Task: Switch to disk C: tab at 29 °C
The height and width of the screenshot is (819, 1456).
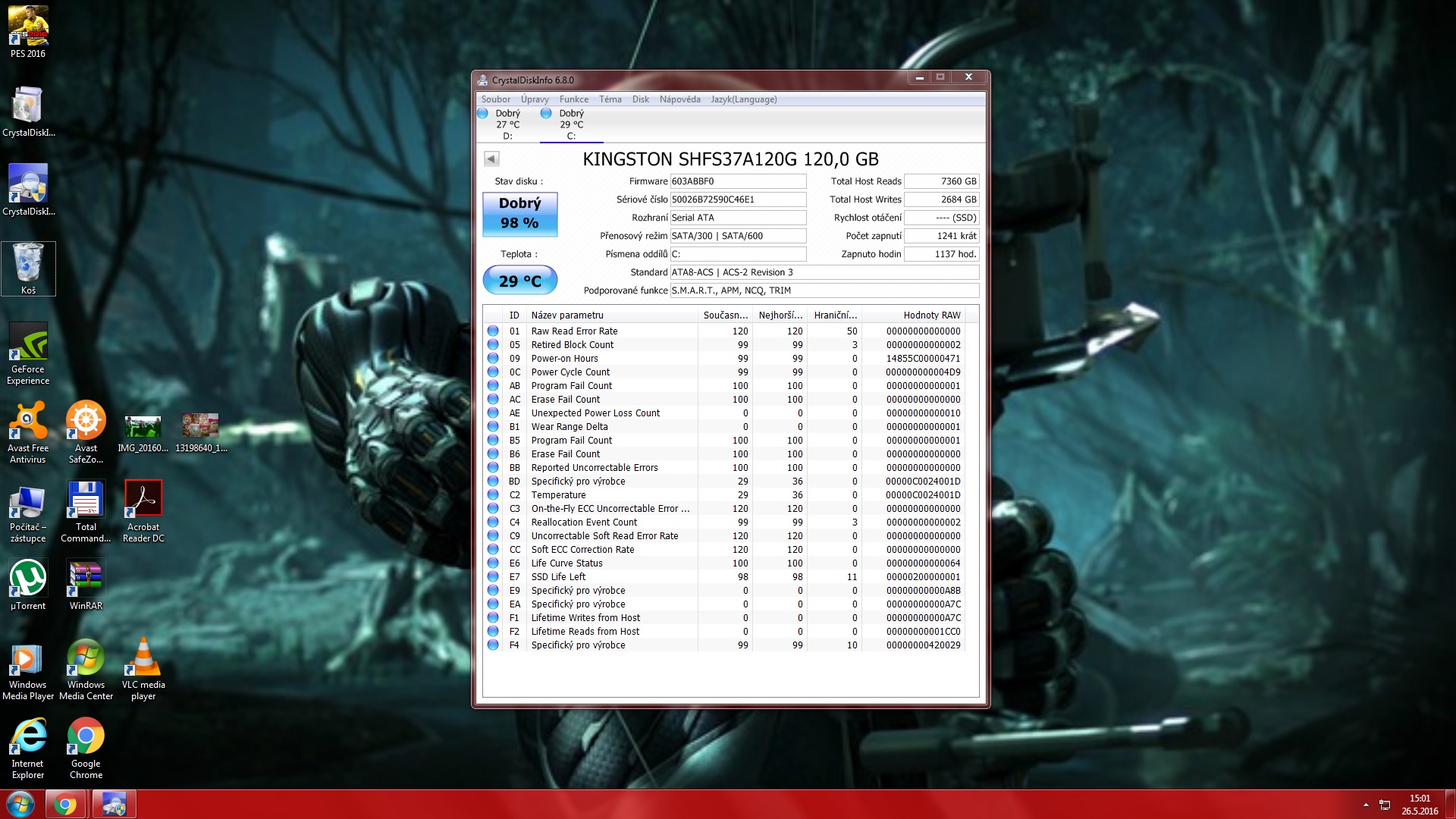Action: [571, 124]
